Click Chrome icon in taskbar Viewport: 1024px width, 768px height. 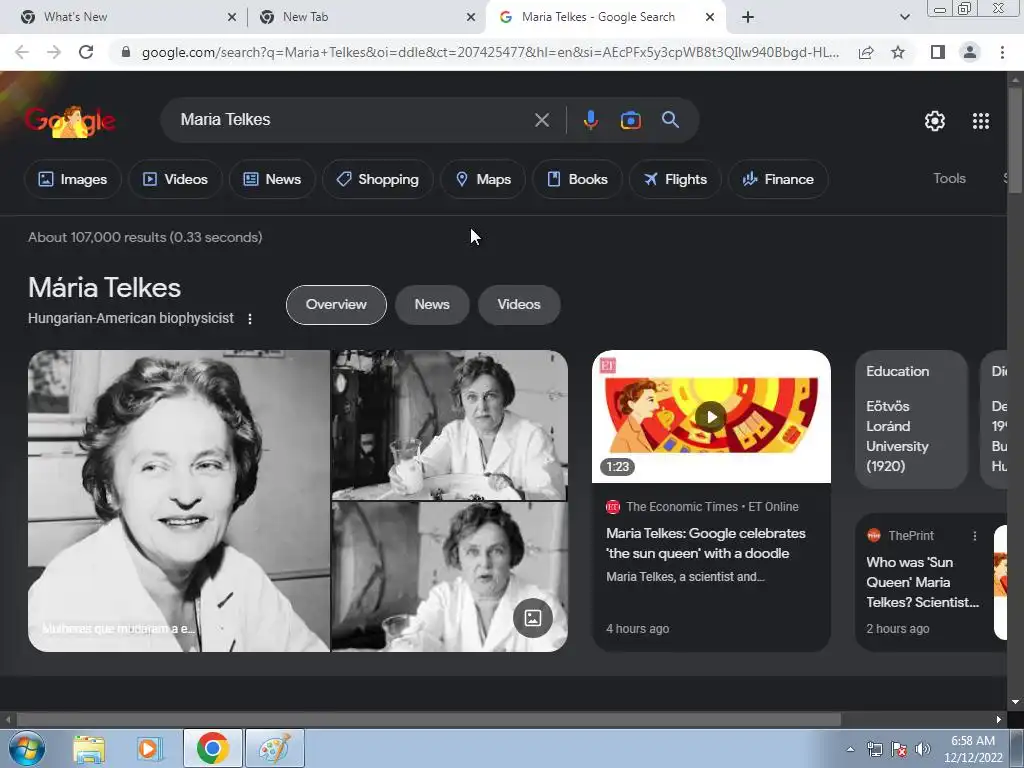point(212,748)
